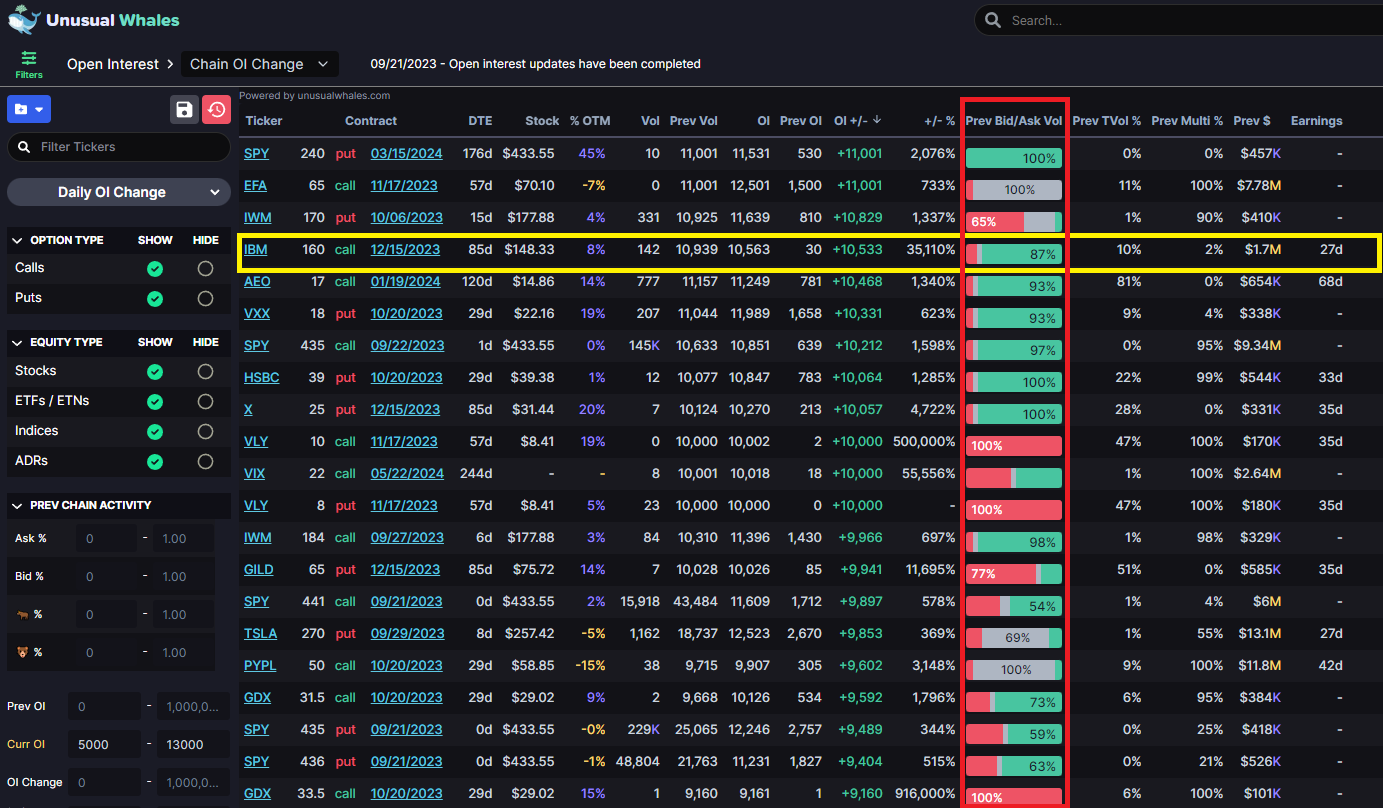
Task: Click OI Change minimum input
Action: point(104,782)
